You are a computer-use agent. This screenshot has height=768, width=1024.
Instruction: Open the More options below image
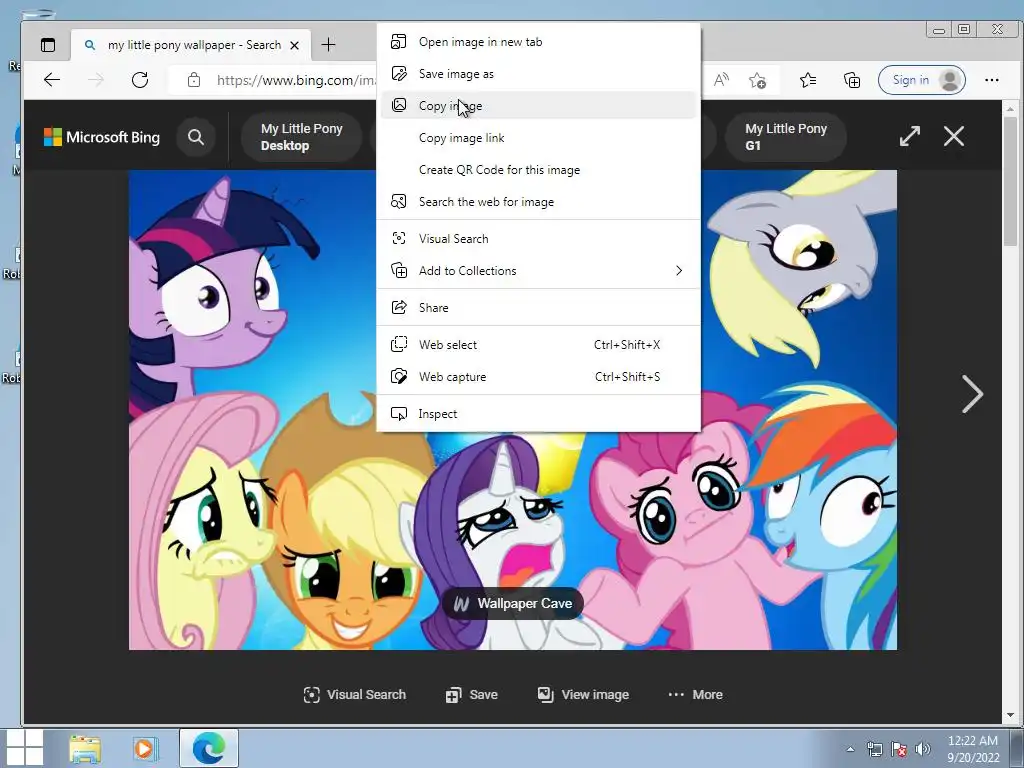696,695
